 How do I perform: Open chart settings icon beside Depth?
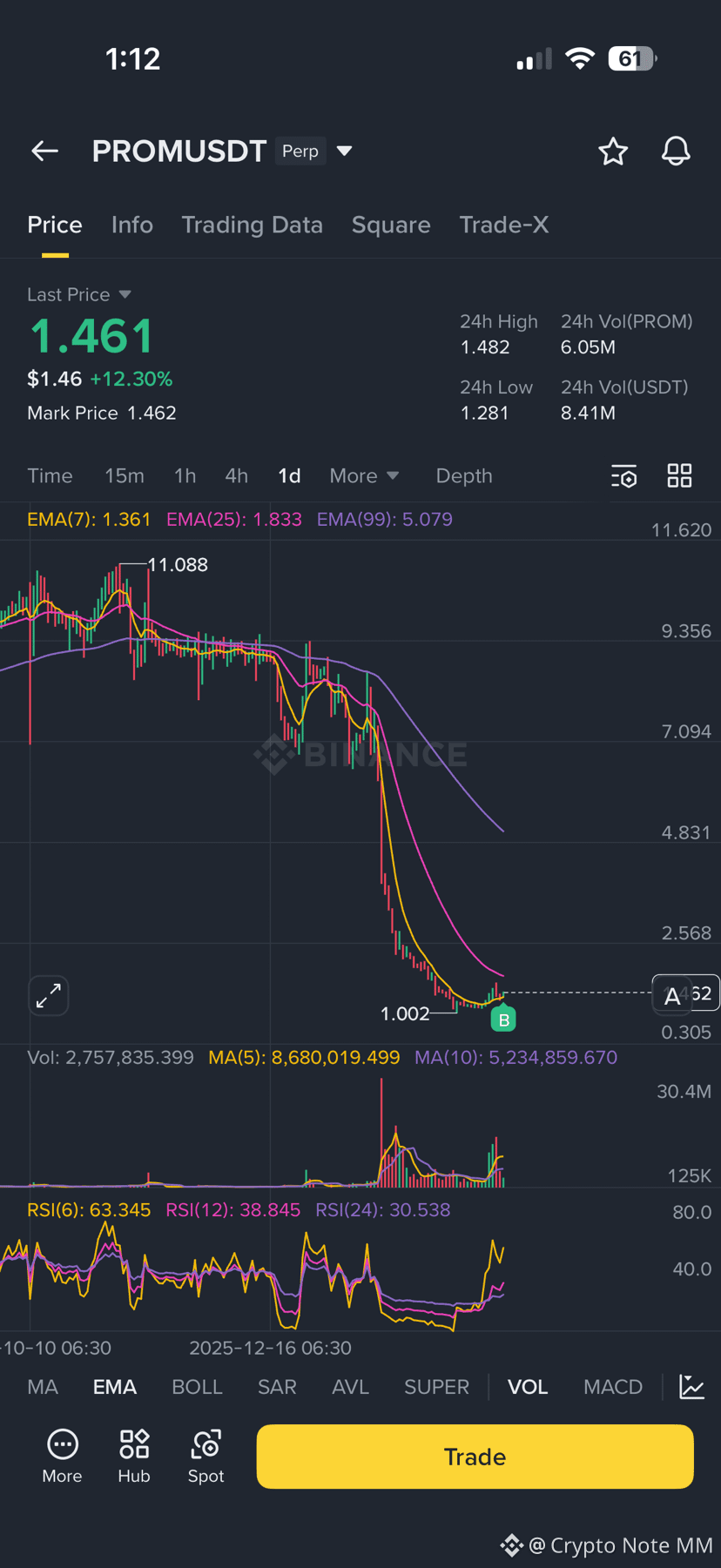click(624, 476)
